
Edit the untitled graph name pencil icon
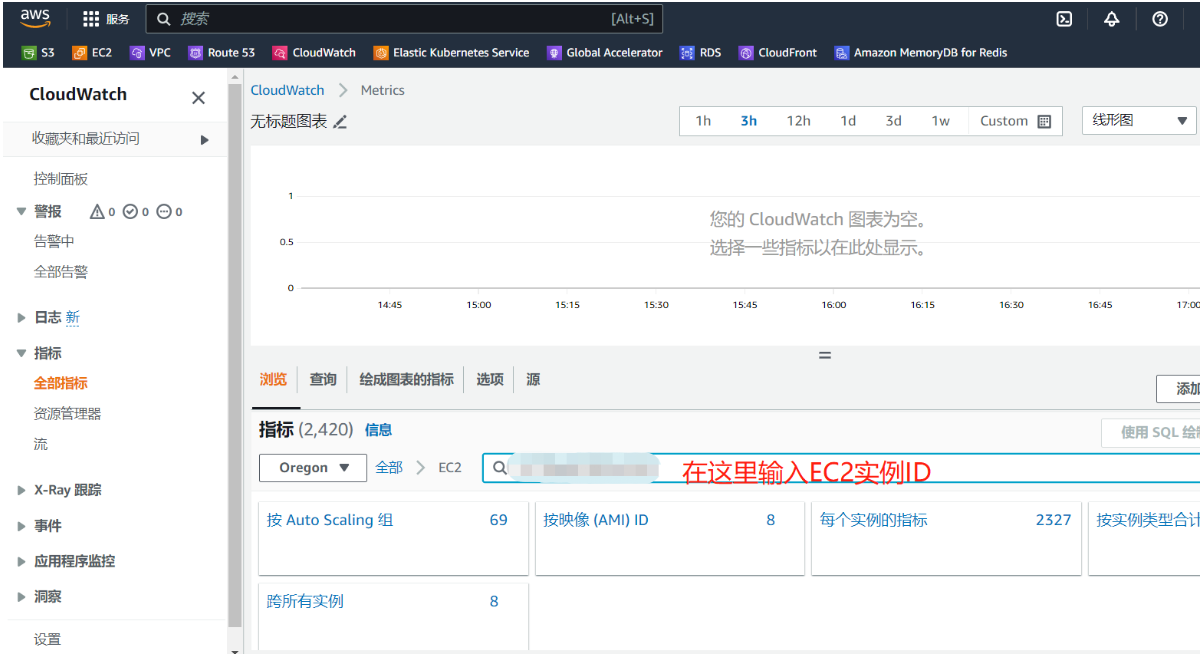[340, 122]
